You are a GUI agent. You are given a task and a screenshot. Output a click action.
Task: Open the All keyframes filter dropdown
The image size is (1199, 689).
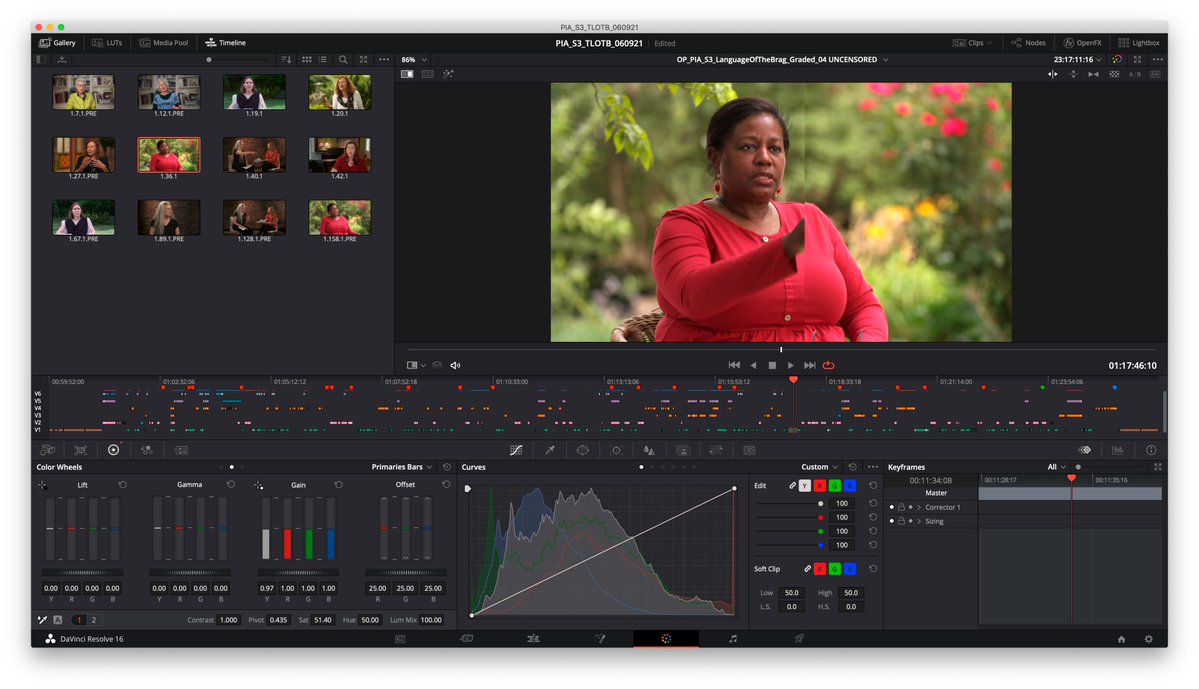click(1056, 466)
